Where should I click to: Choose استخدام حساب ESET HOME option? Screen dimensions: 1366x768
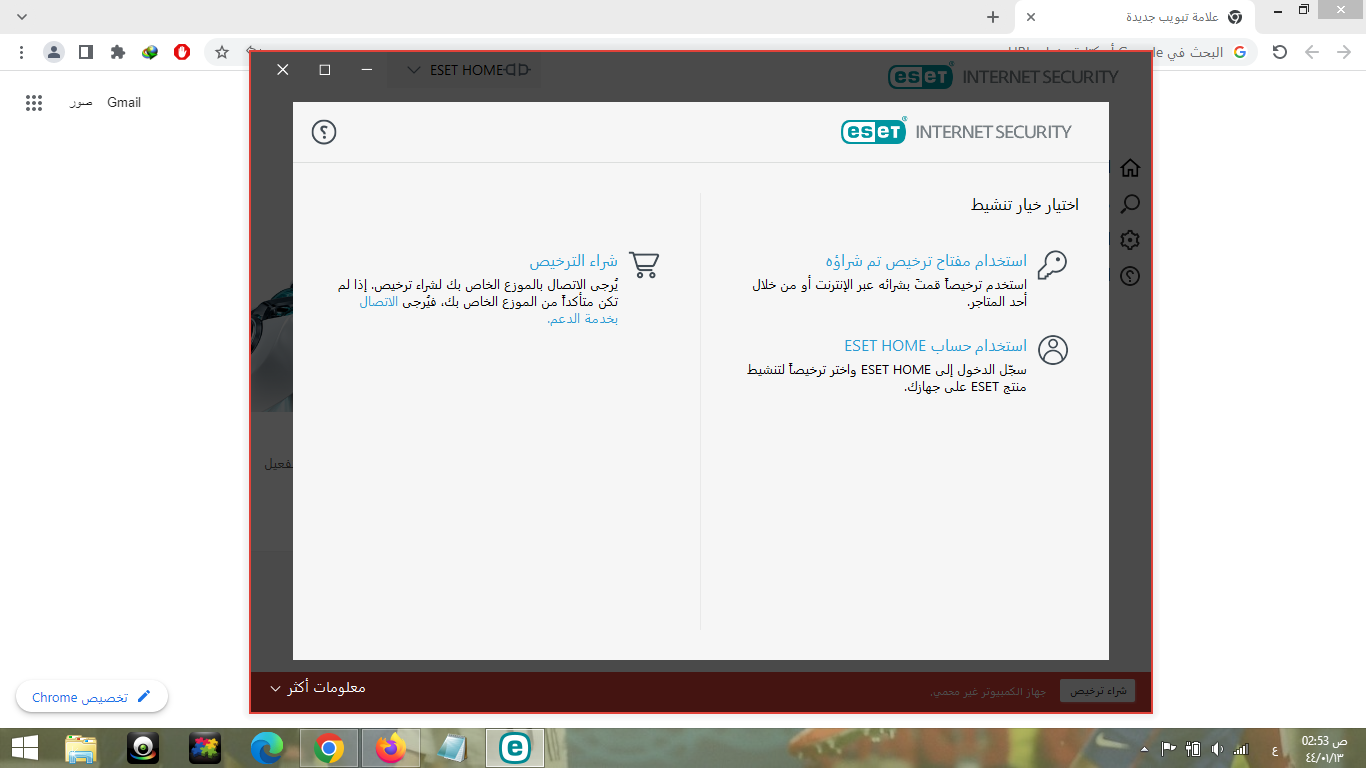pyautogui.click(x=935, y=346)
